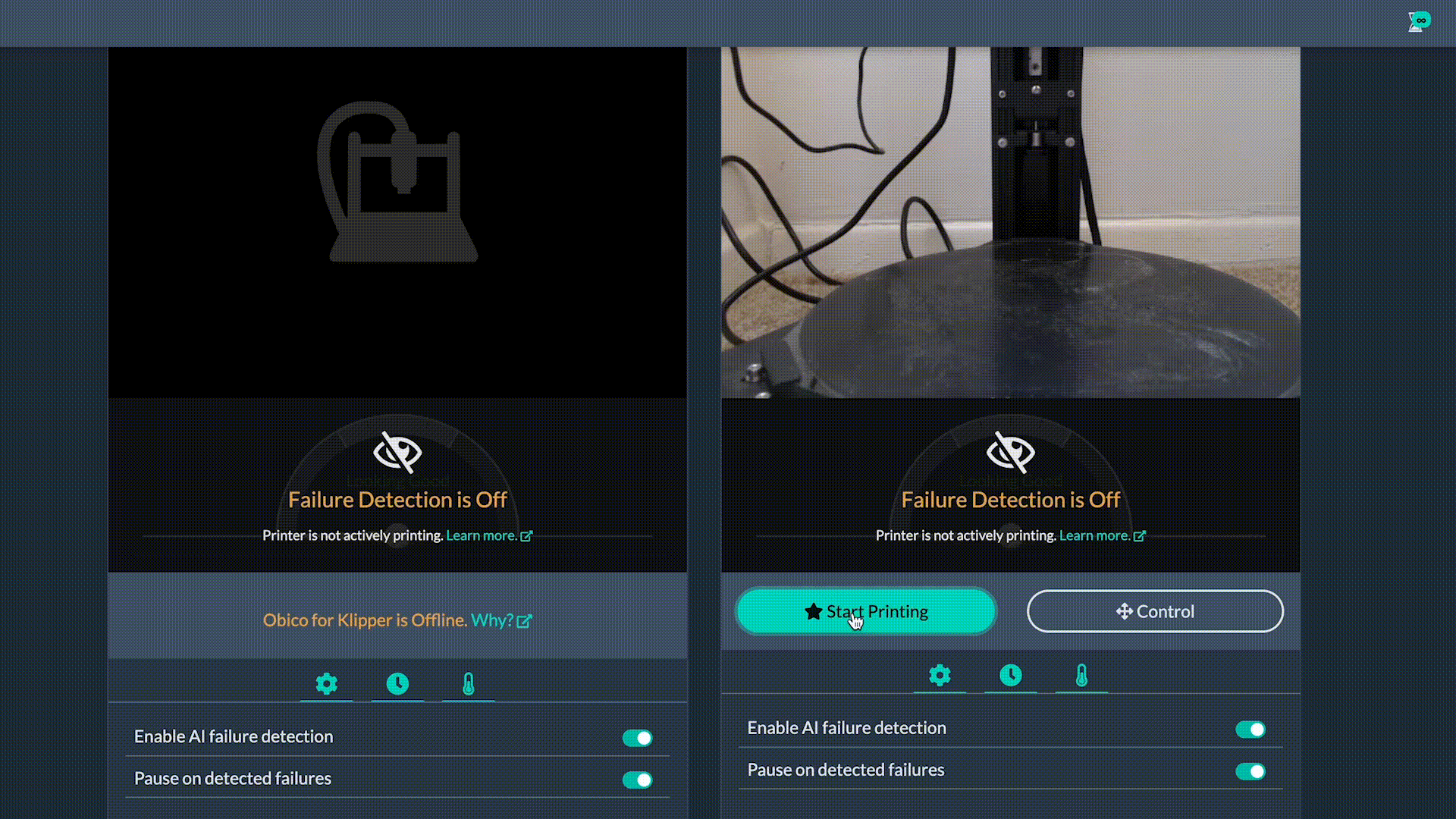Click the Start Printing button
This screenshot has height=819, width=1456.
pyautogui.click(x=866, y=611)
